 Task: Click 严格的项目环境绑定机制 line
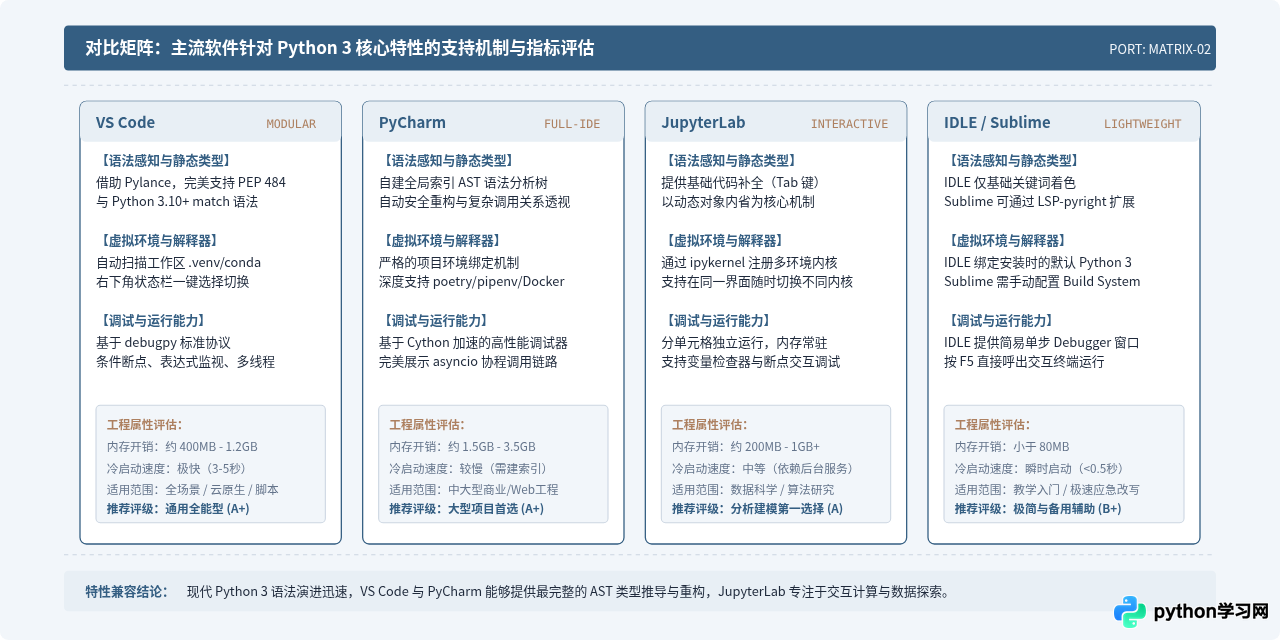pos(449,262)
